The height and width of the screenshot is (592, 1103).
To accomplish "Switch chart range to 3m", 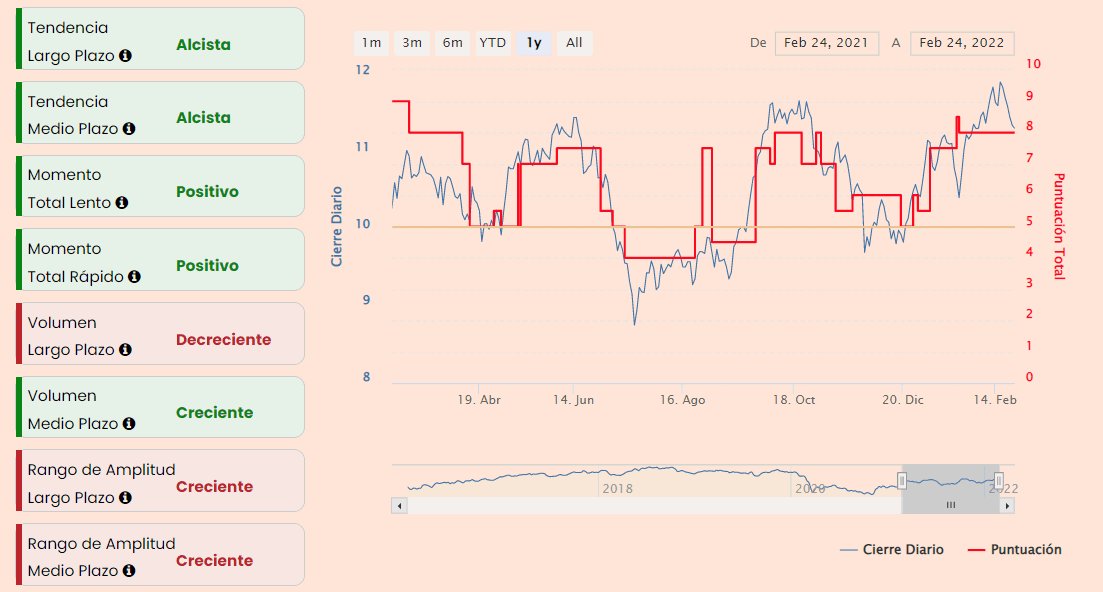I will click(412, 43).
